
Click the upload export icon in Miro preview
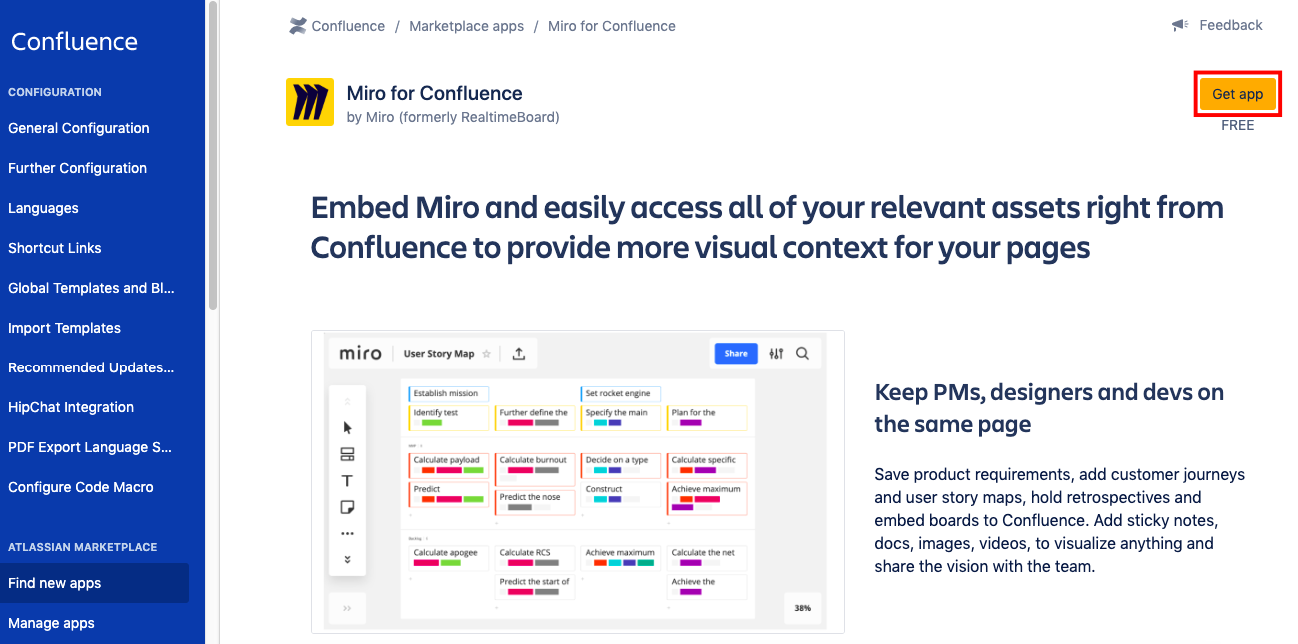(x=519, y=353)
